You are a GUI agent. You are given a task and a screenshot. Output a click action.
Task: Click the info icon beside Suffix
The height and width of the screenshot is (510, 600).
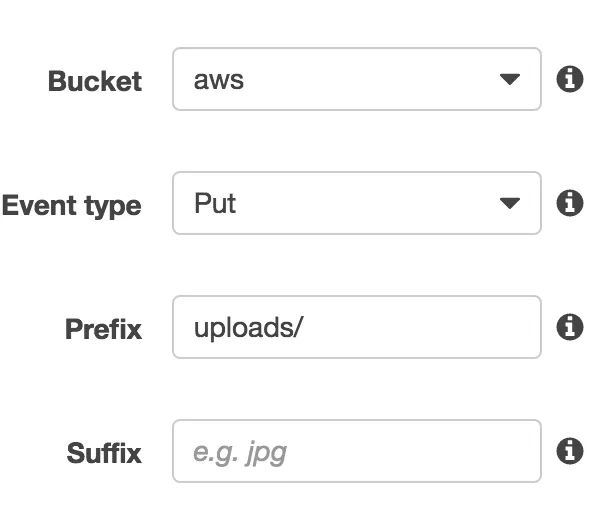coord(569,451)
